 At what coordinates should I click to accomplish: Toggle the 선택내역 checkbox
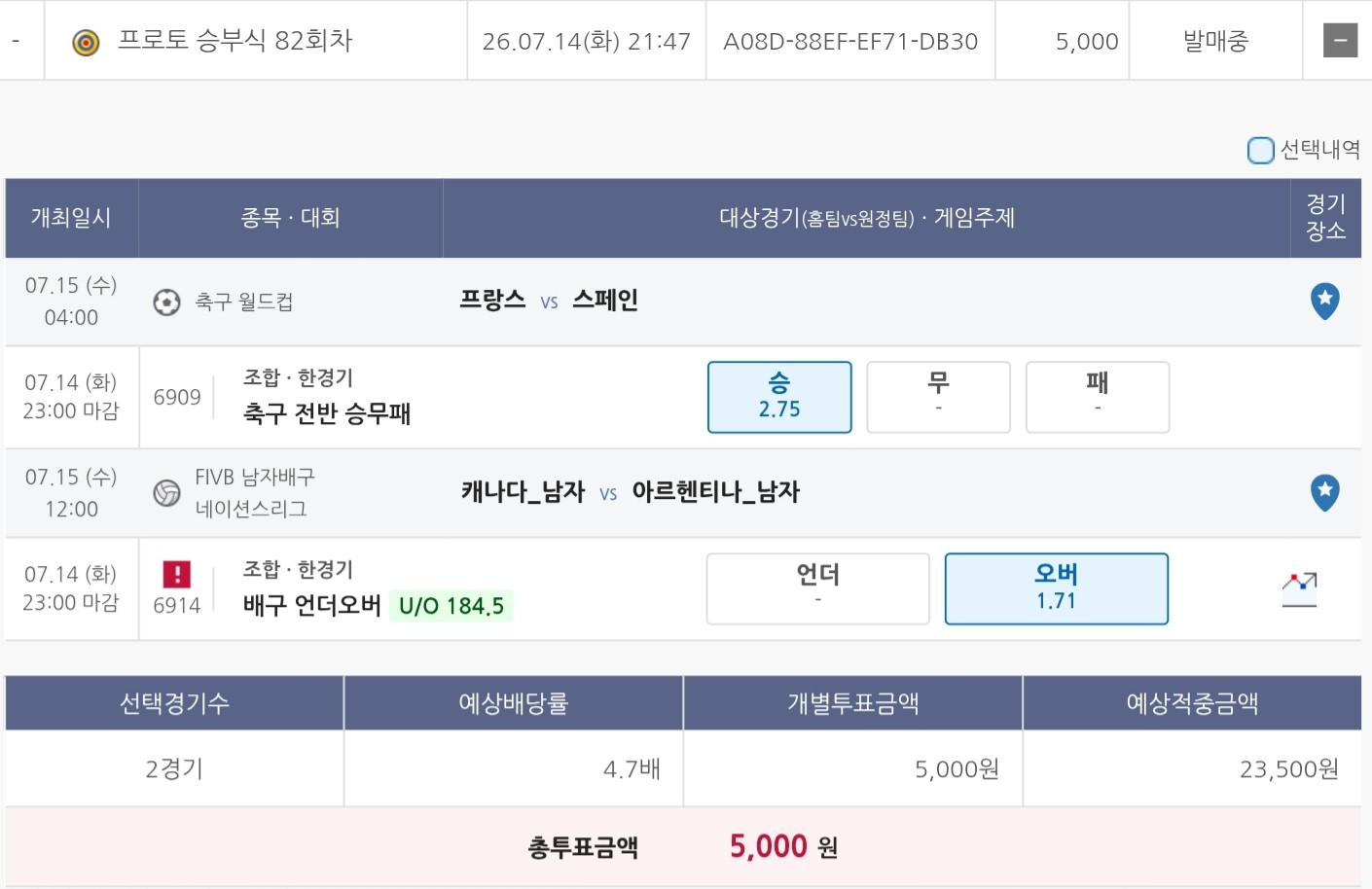coord(1260,150)
